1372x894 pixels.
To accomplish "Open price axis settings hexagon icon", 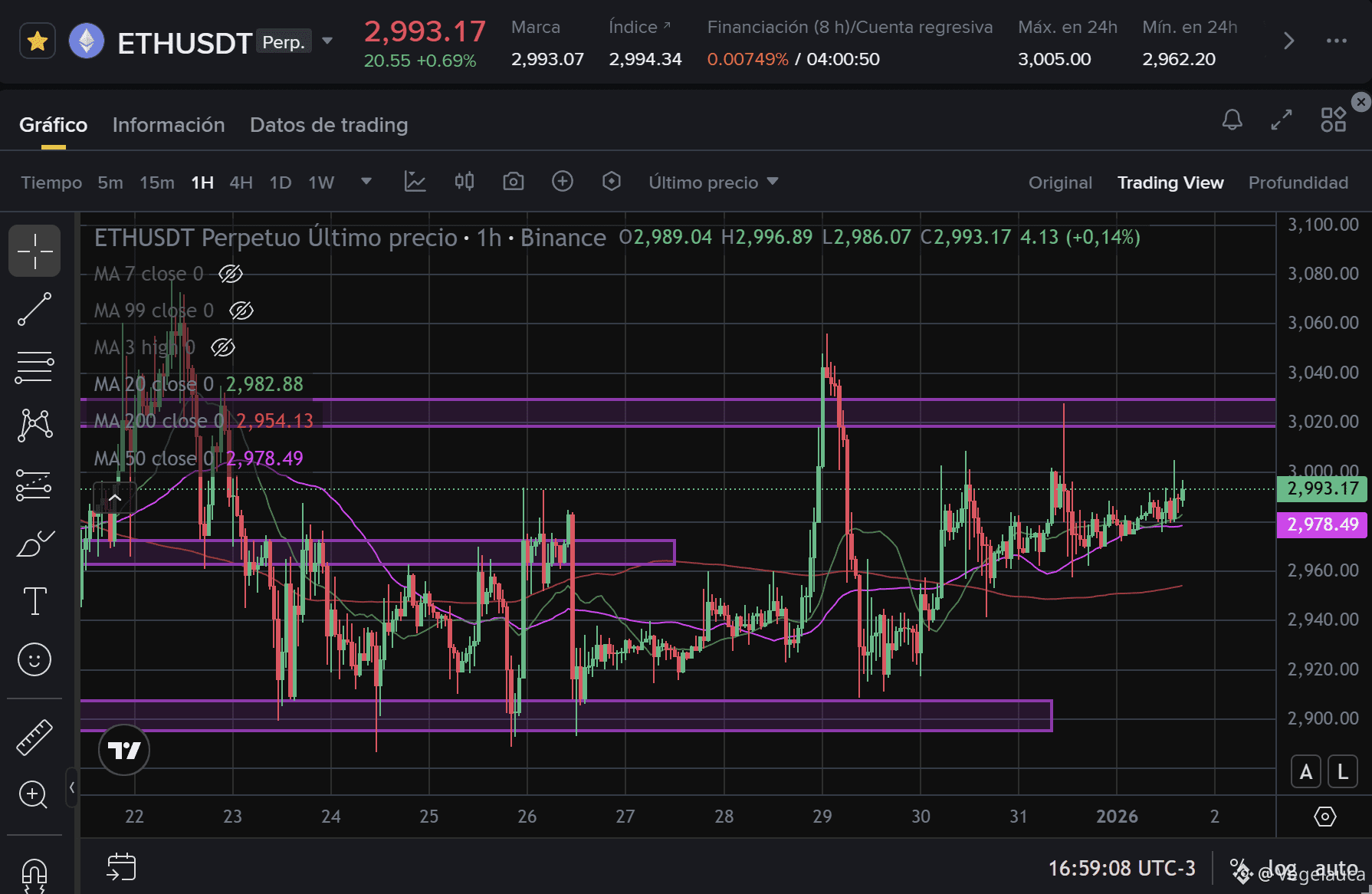I will [1324, 817].
